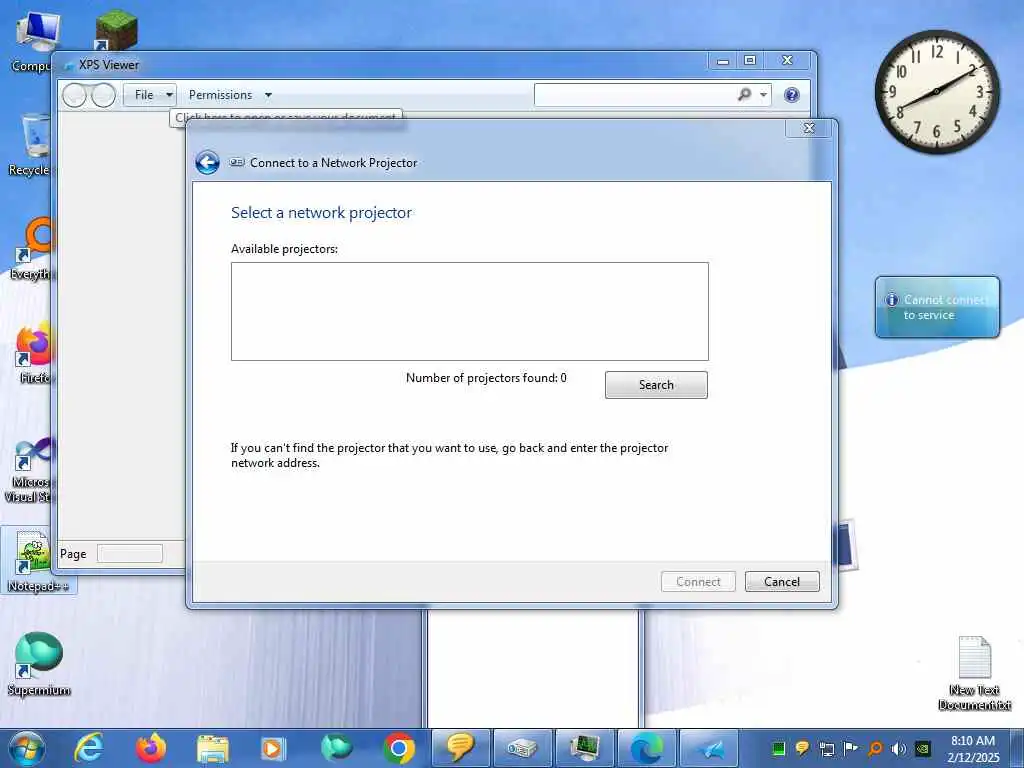Click the blue back arrow in projector wizard
1024x768 pixels.
point(207,163)
